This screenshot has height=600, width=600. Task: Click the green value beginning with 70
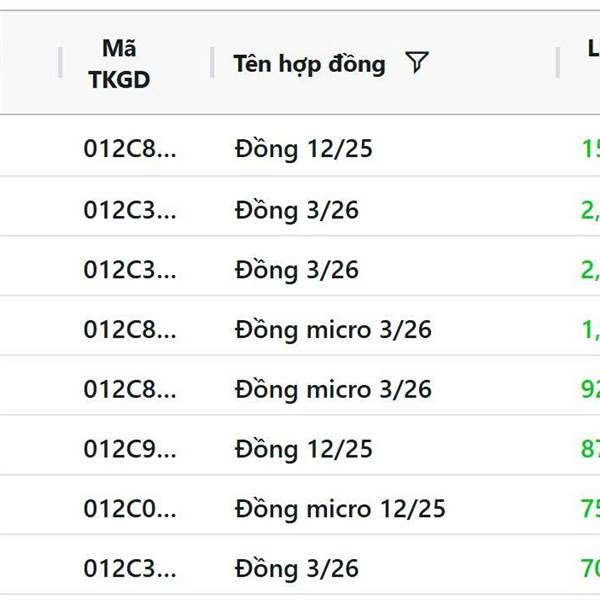pyautogui.click(x=590, y=569)
